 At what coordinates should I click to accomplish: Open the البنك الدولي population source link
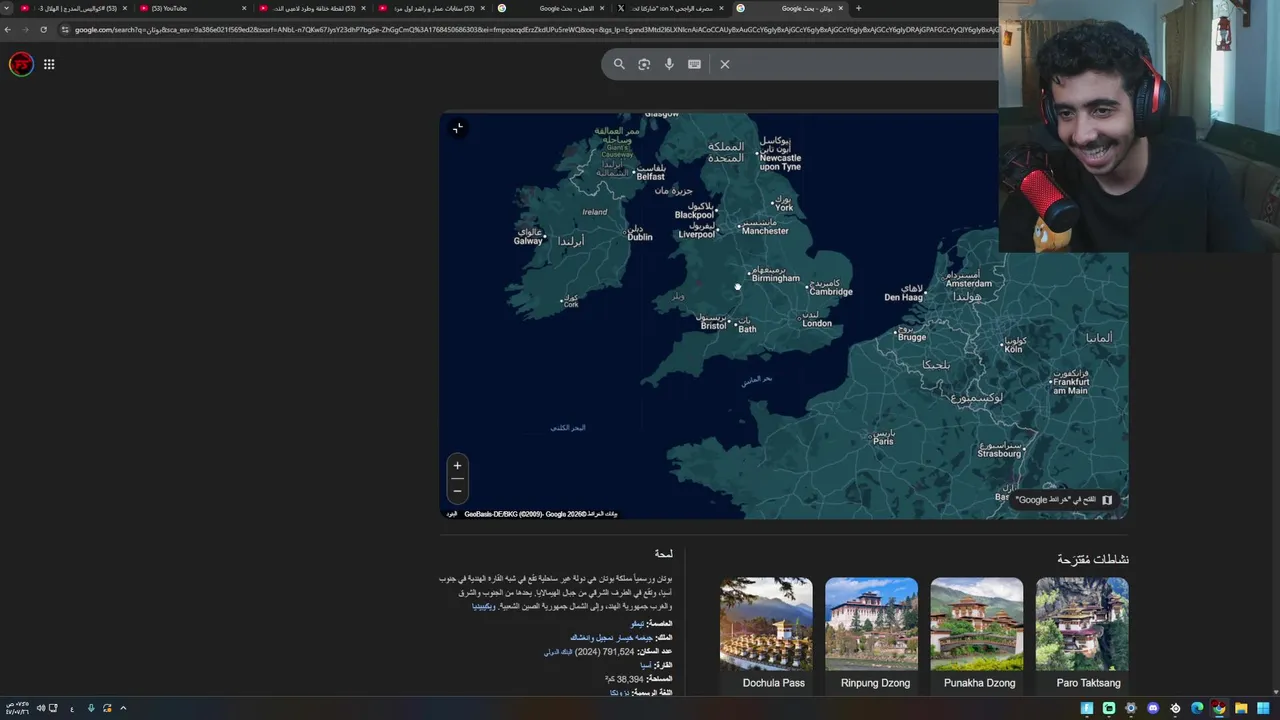[x=558, y=651]
